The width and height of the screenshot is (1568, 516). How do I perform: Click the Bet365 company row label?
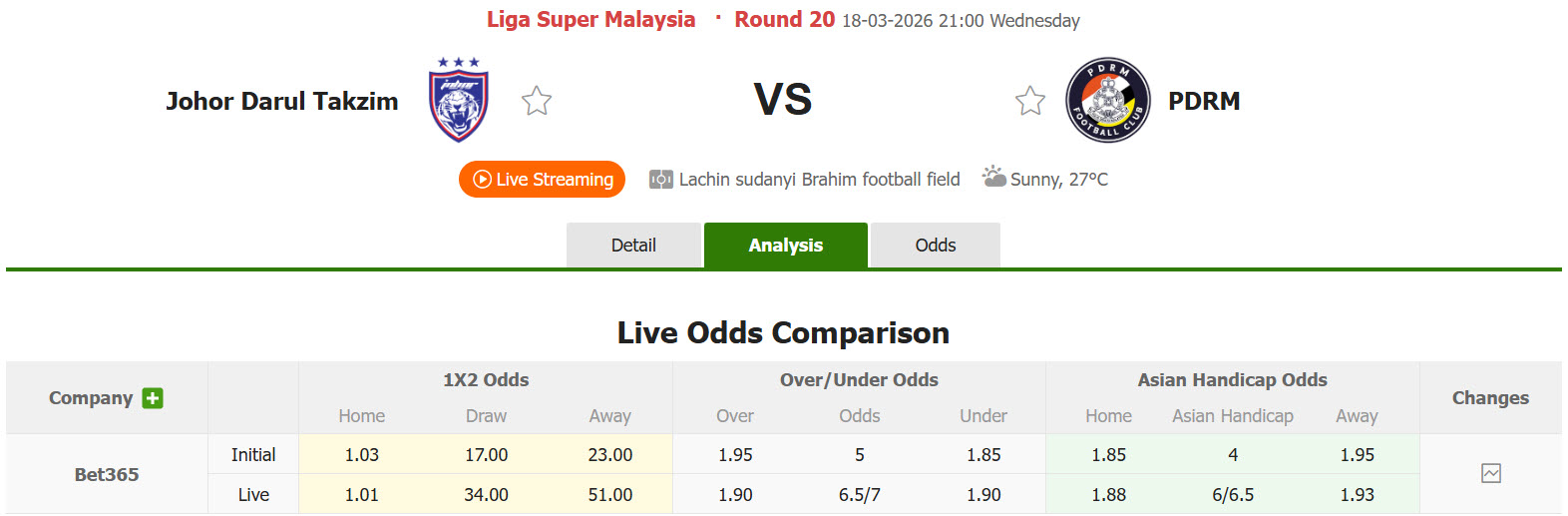(x=107, y=474)
